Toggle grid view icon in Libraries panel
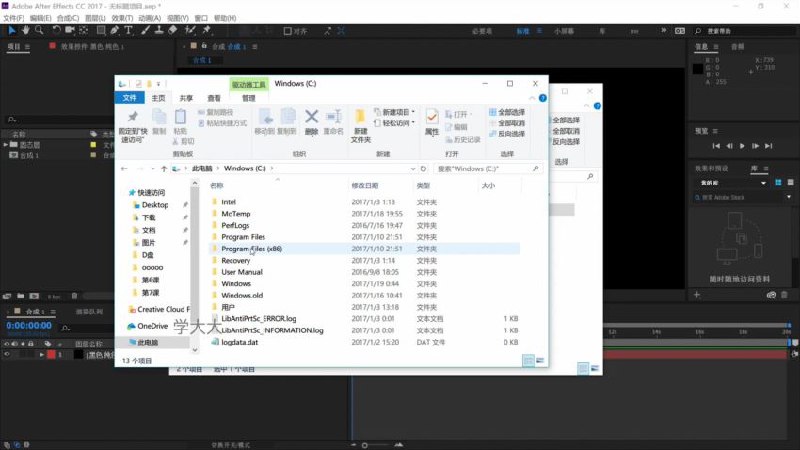 [x=778, y=182]
